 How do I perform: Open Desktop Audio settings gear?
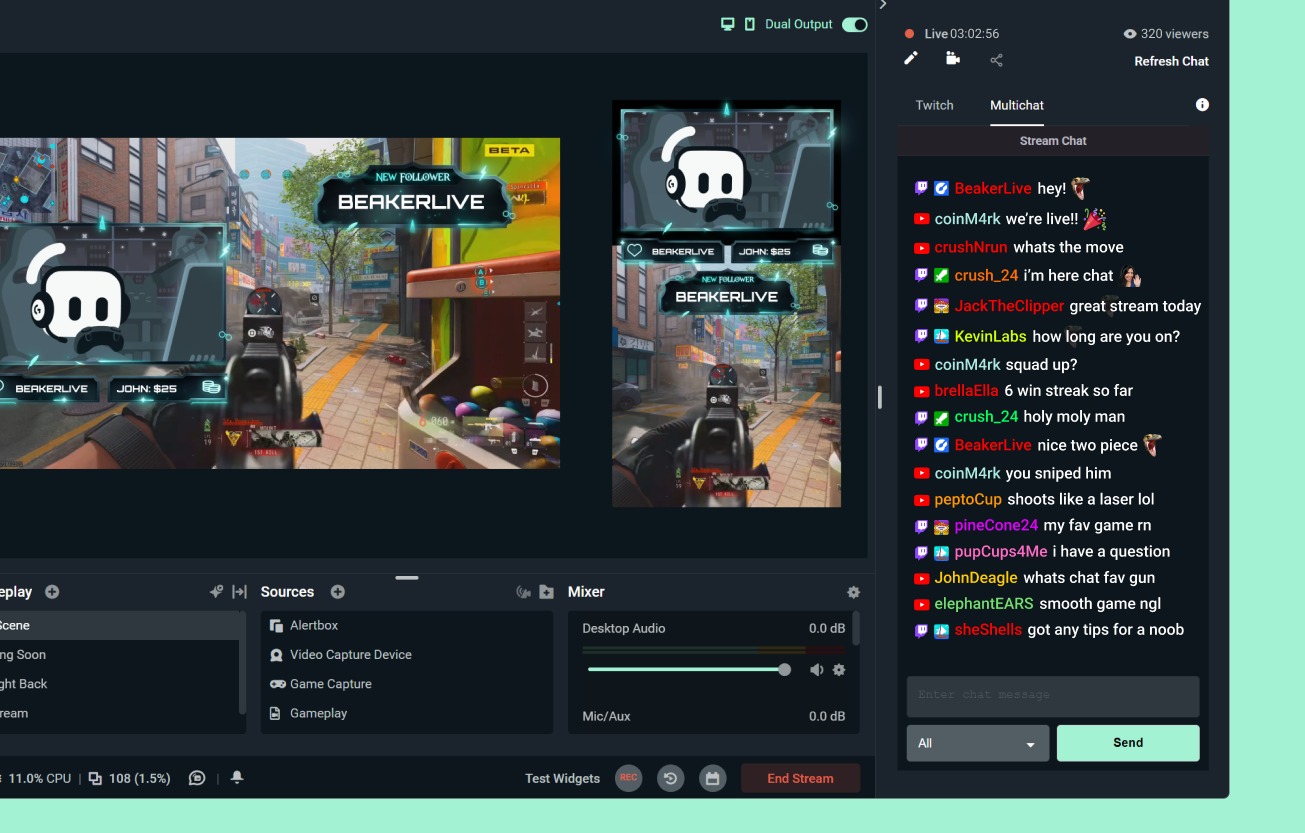pos(839,670)
